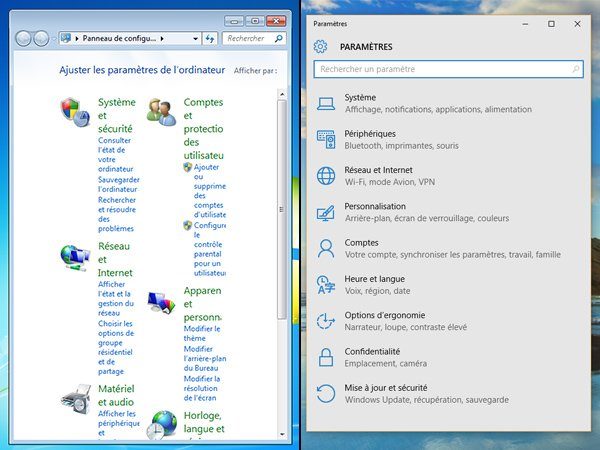The image size is (600, 450).
Task: Click the scrollbar down arrow in Control Panel
Action: 282,435
